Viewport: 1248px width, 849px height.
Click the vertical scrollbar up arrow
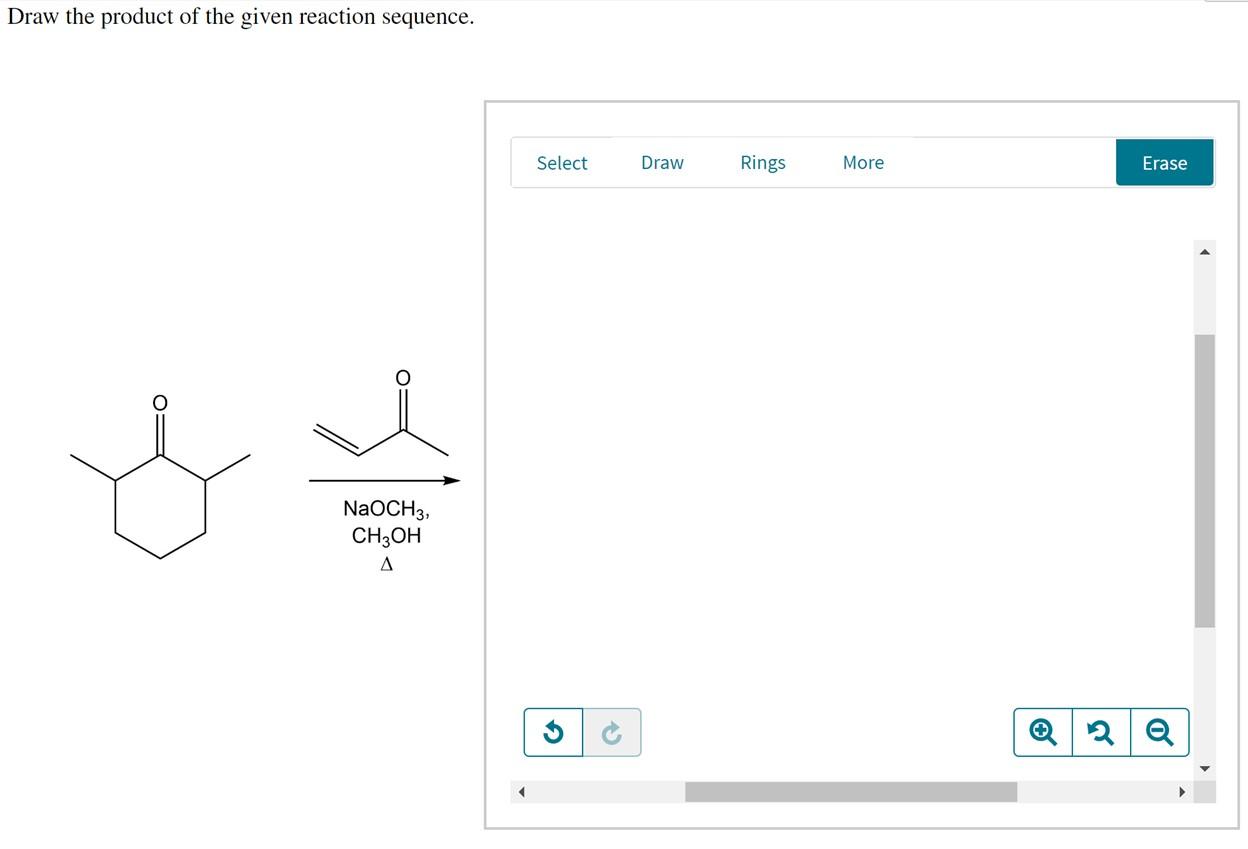(1205, 251)
